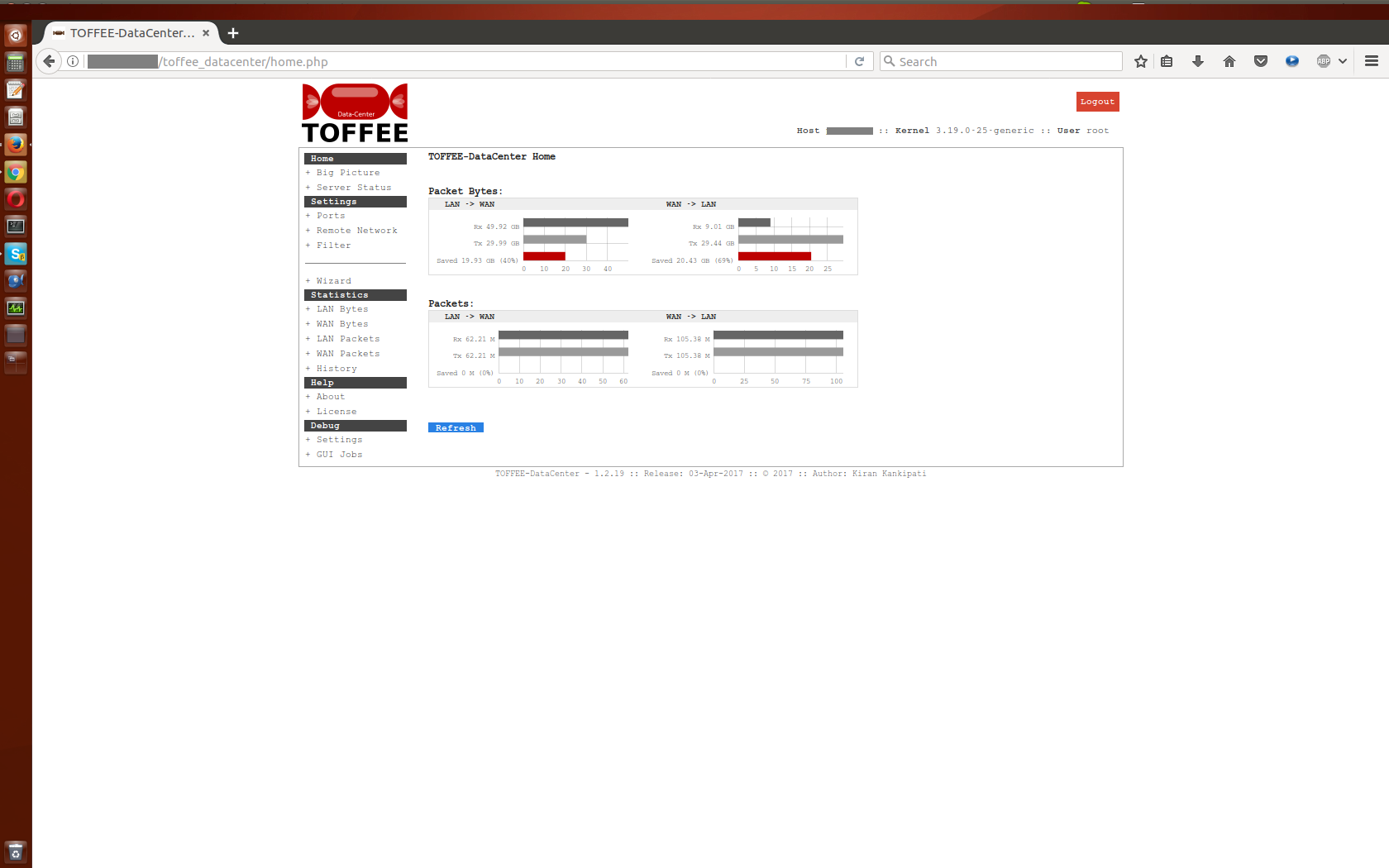
Task: Open a new tab with the plus button
Action: 233,33
